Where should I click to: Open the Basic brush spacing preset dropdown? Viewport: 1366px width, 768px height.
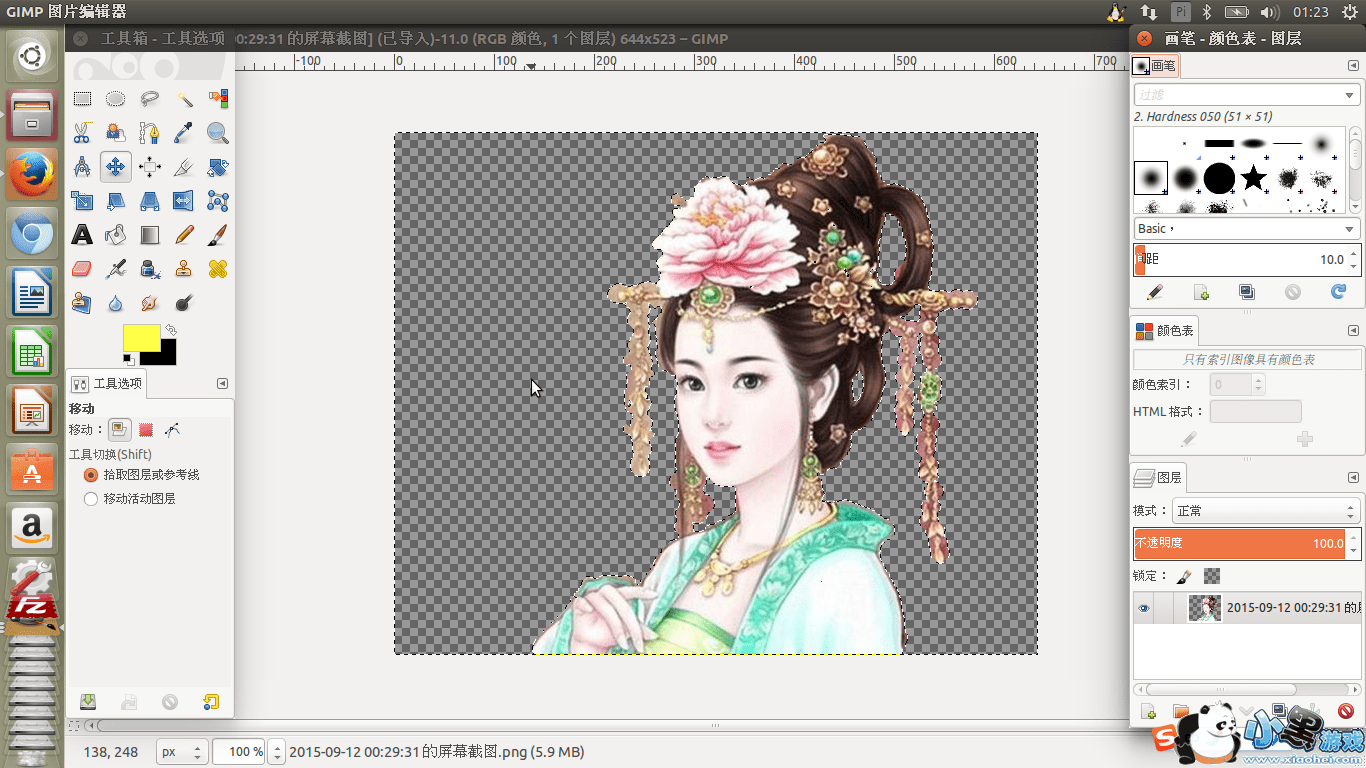tap(1246, 229)
